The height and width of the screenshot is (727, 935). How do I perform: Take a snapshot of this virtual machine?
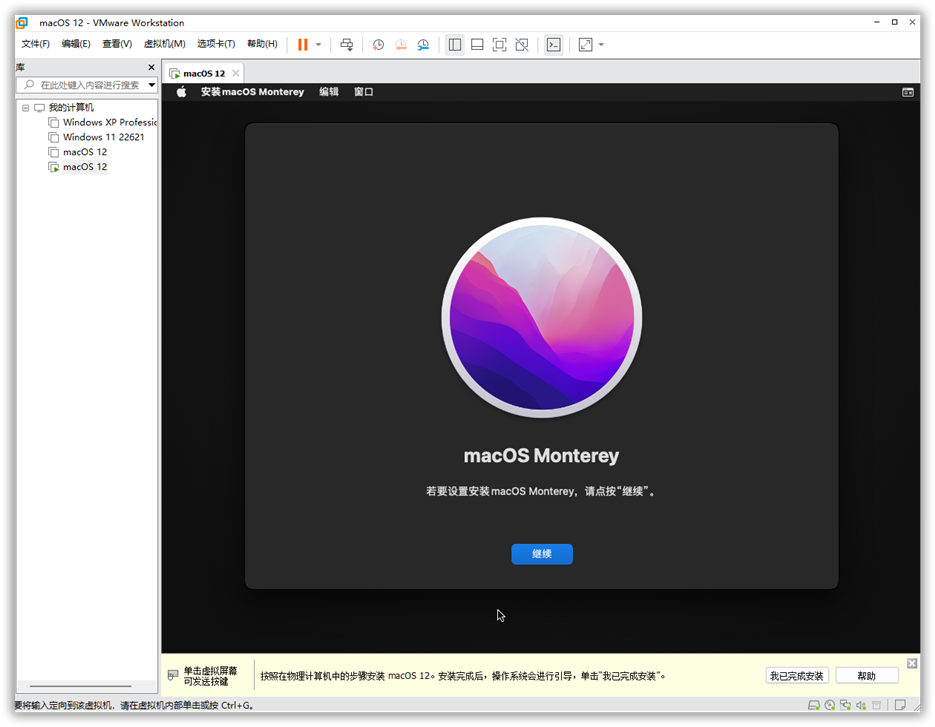378,45
